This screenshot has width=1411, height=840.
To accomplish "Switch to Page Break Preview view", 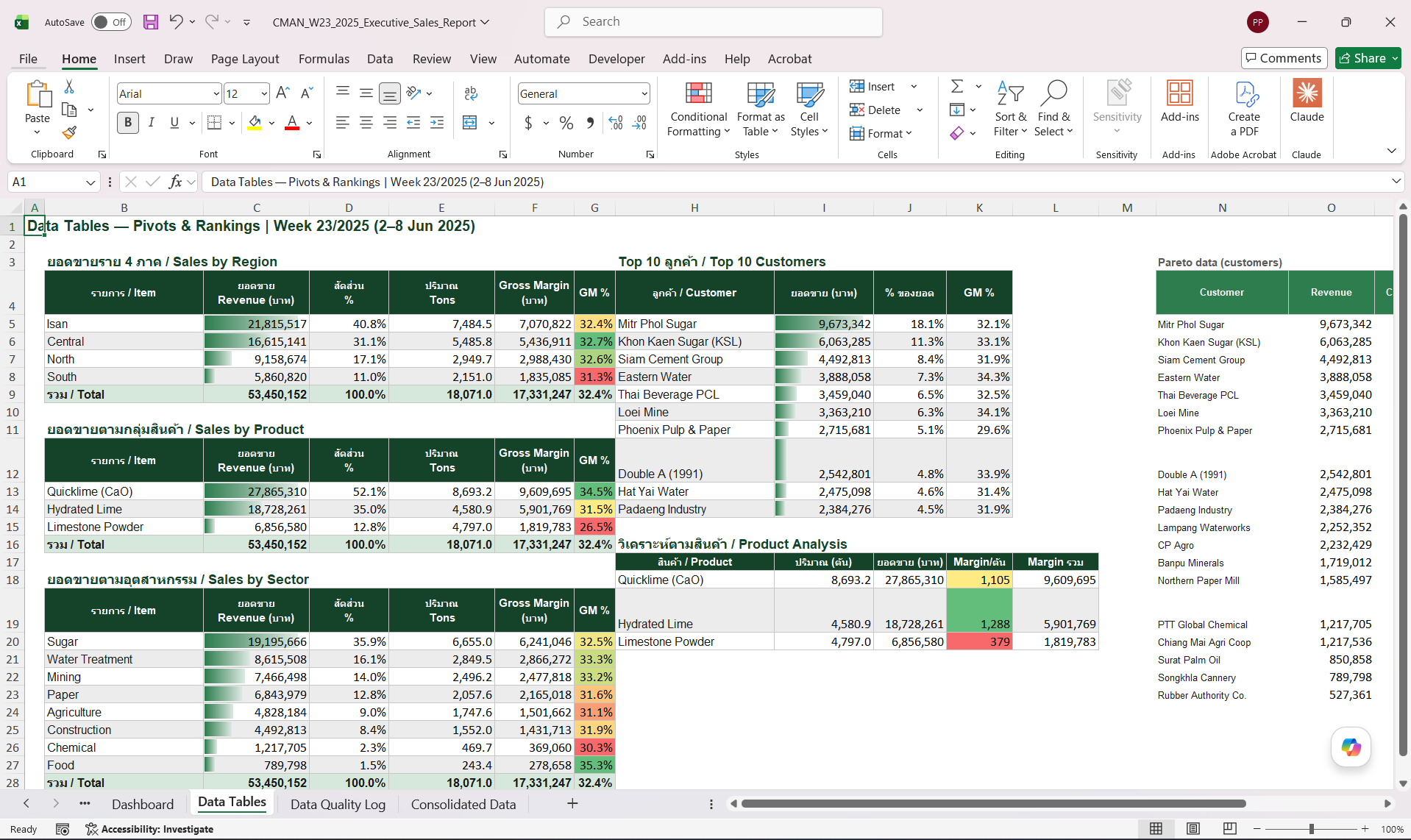I will pyautogui.click(x=1229, y=829).
